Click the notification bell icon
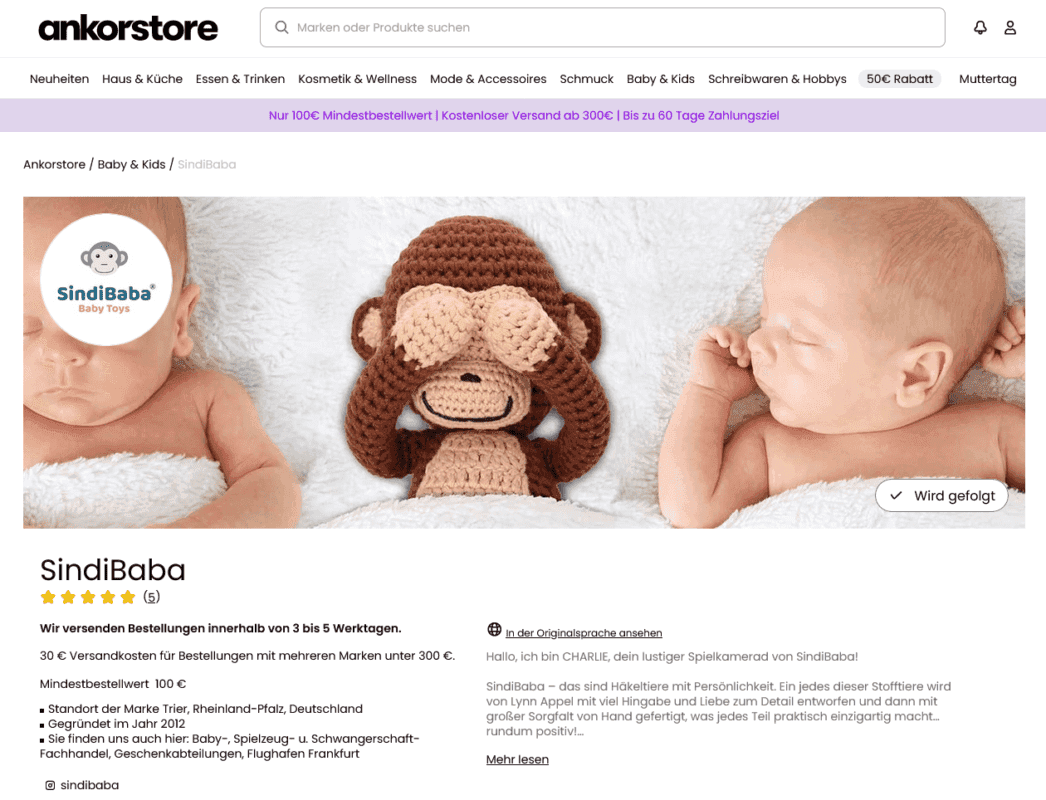Image resolution: width=1046 pixels, height=800 pixels. coord(980,27)
